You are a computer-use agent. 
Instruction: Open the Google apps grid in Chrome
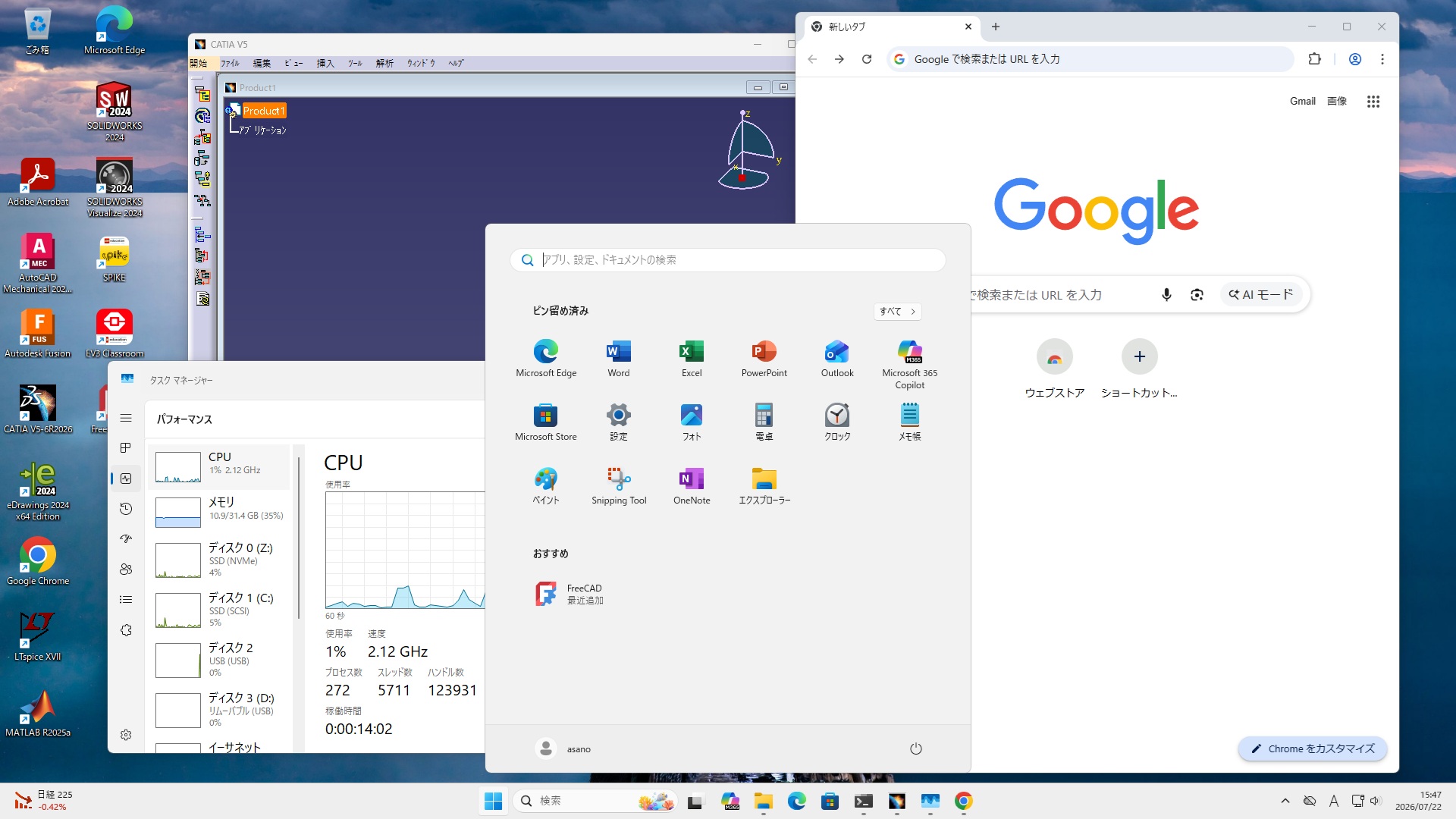point(1373,102)
